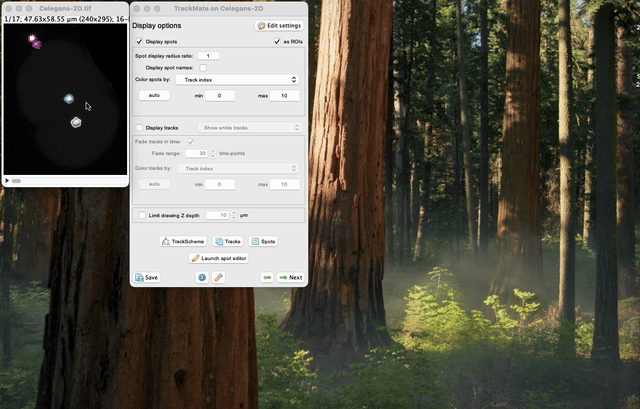The width and height of the screenshot is (640, 409).
Task: Click the image status text '1/17; 47.63x58.55 µm'
Action: (39, 19)
